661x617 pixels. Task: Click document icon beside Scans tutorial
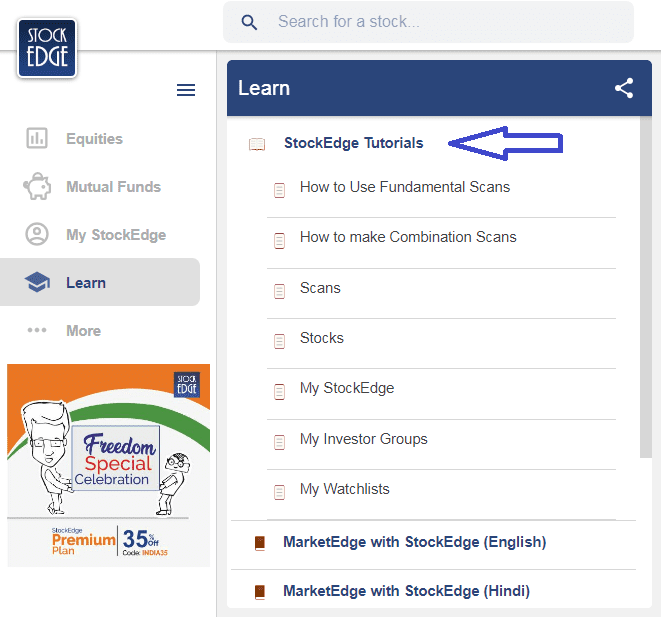[279, 291]
